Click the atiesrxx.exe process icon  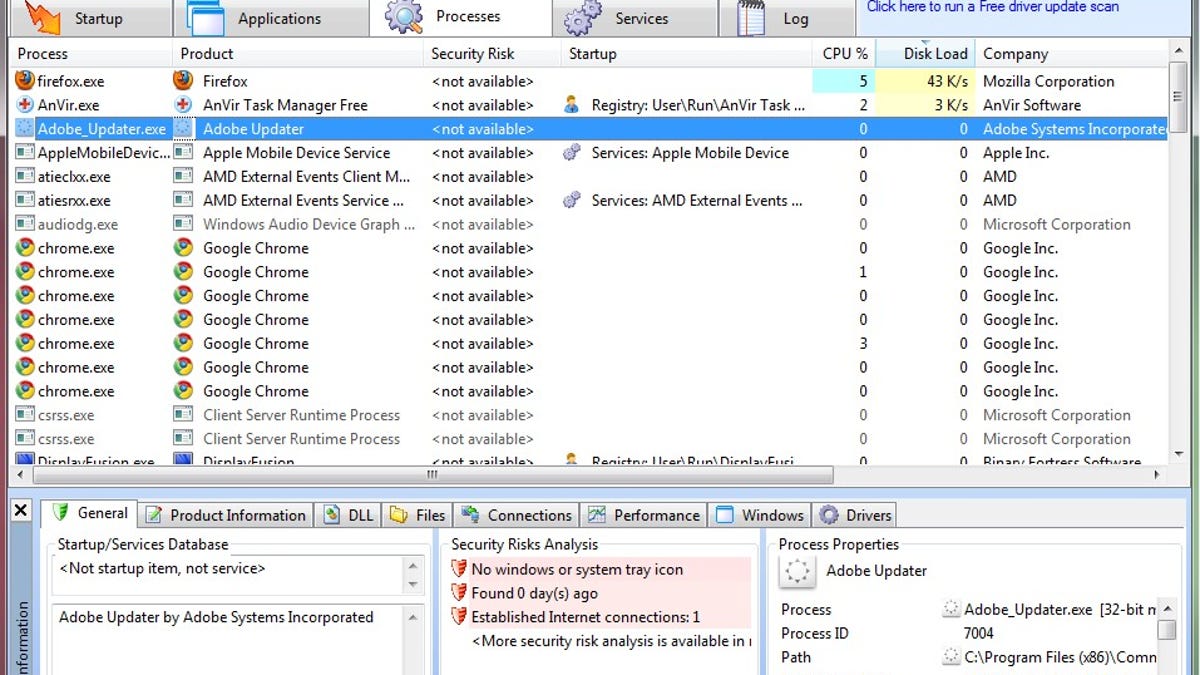coord(25,201)
